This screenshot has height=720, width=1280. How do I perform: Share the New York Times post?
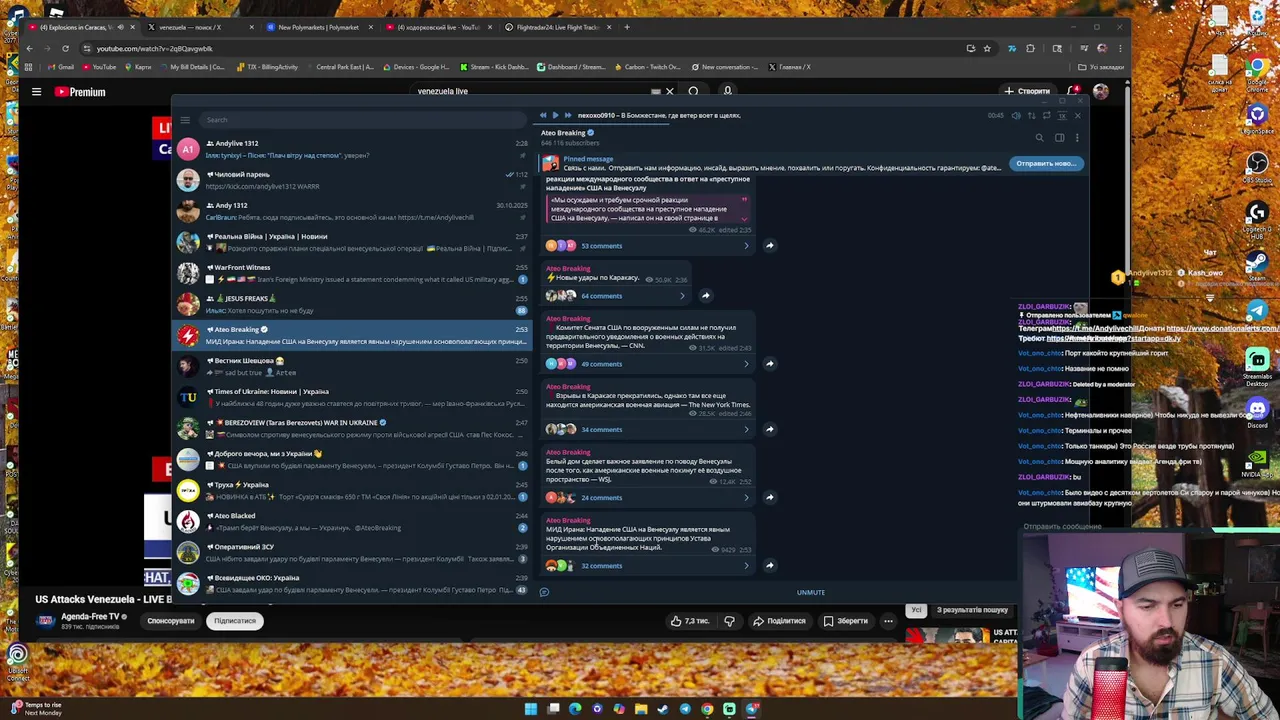tap(769, 429)
